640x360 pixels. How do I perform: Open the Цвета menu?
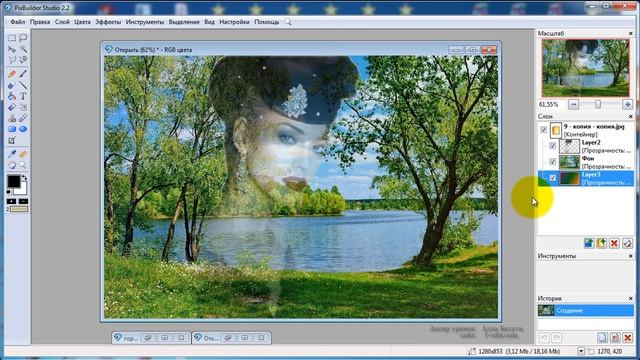click(x=82, y=22)
